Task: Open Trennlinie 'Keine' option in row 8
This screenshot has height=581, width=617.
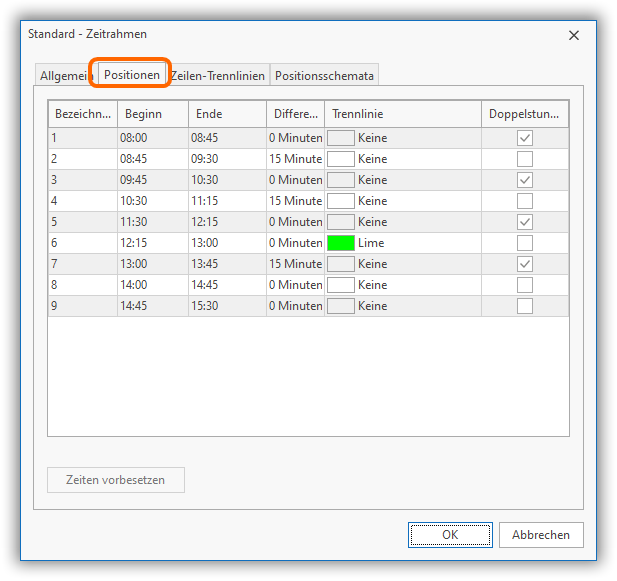Action: point(372,285)
